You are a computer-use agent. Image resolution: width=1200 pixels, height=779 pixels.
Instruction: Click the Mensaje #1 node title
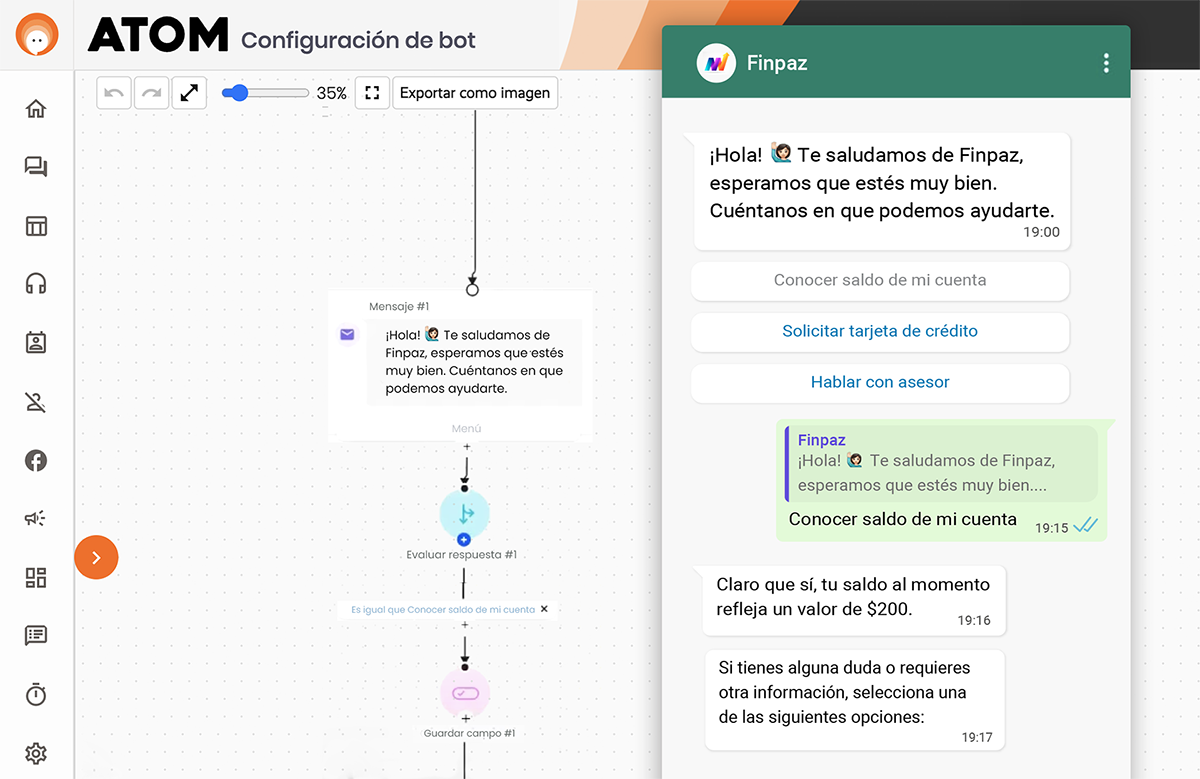click(x=399, y=307)
